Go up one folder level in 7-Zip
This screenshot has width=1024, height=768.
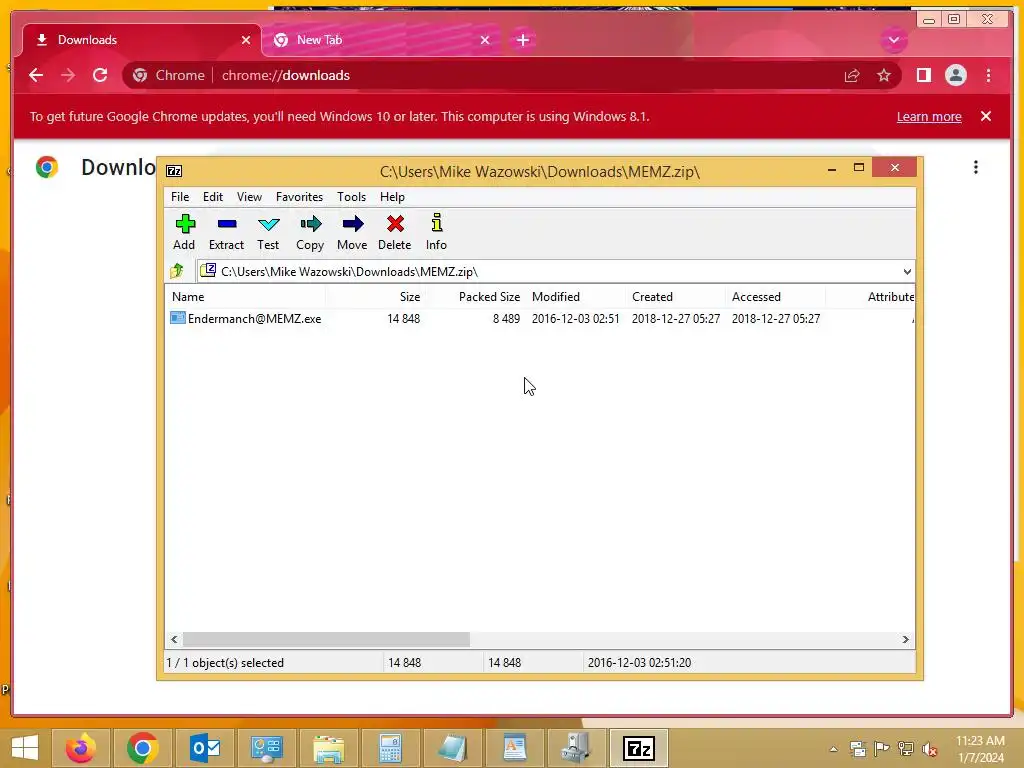177,271
